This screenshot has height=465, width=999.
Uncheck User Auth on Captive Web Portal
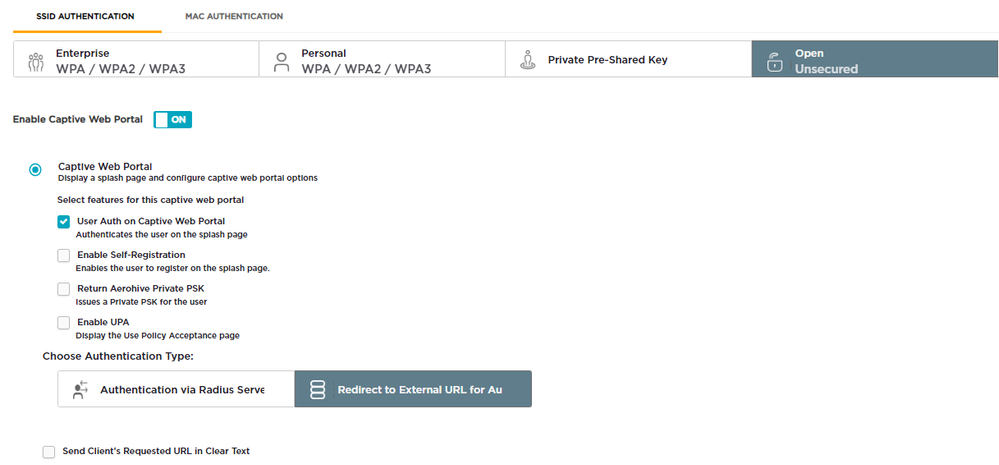coord(64,222)
